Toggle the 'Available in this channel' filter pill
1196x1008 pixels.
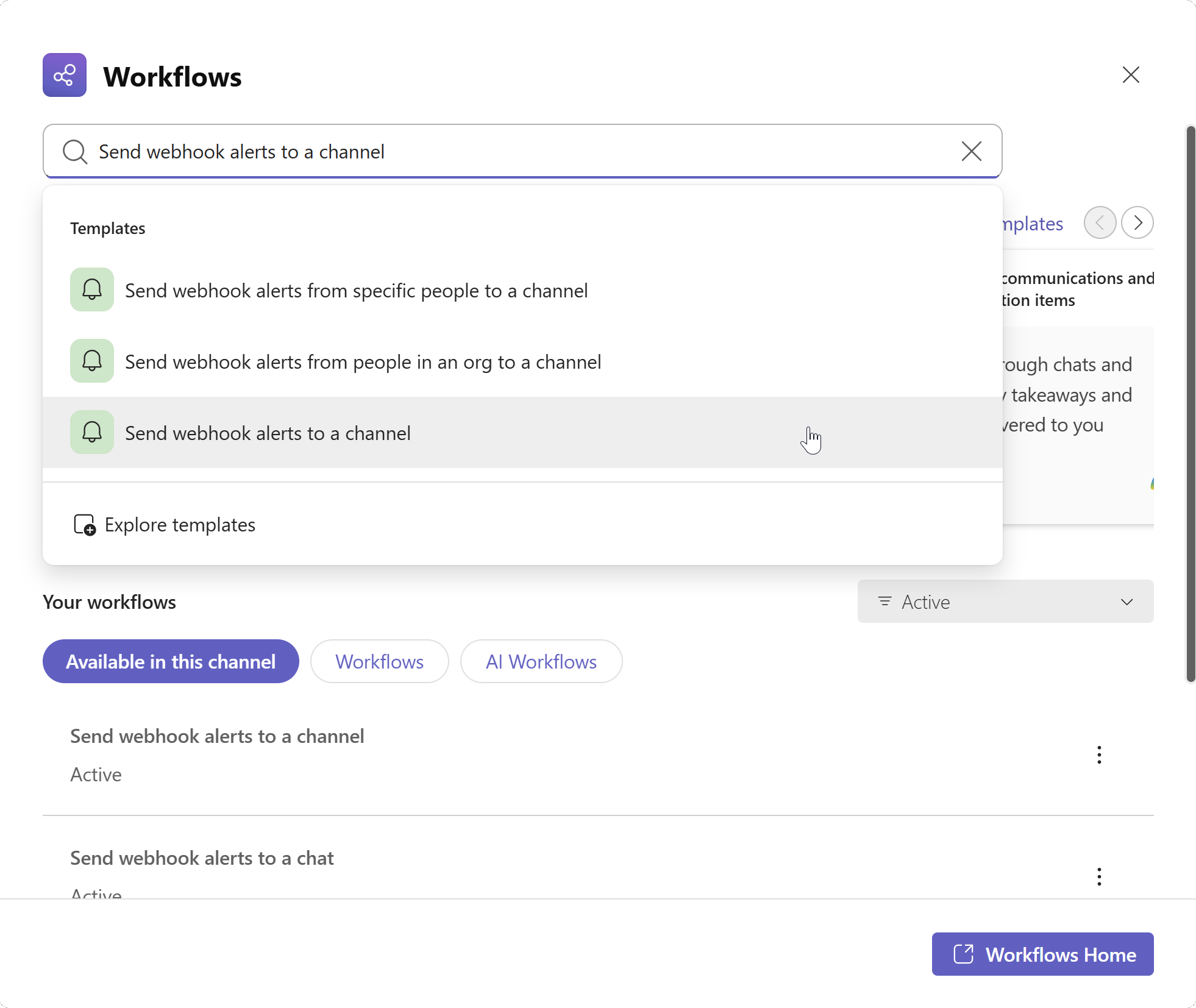(170, 661)
